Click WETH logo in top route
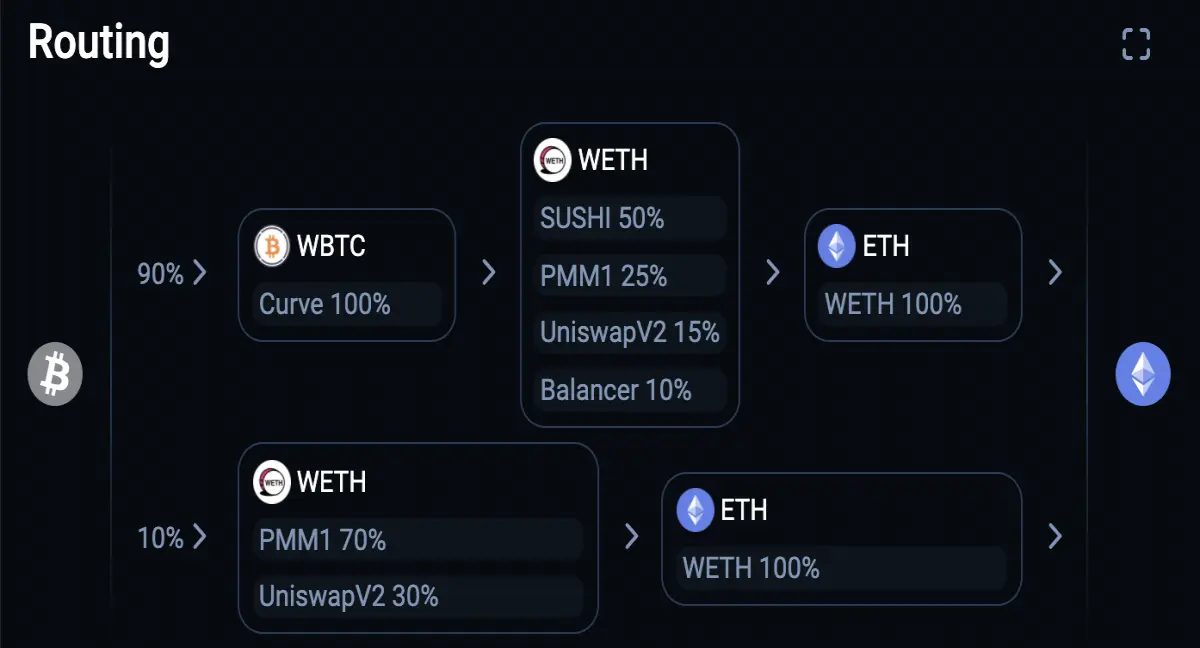The width and height of the screenshot is (1200, 648). (553, 159)
